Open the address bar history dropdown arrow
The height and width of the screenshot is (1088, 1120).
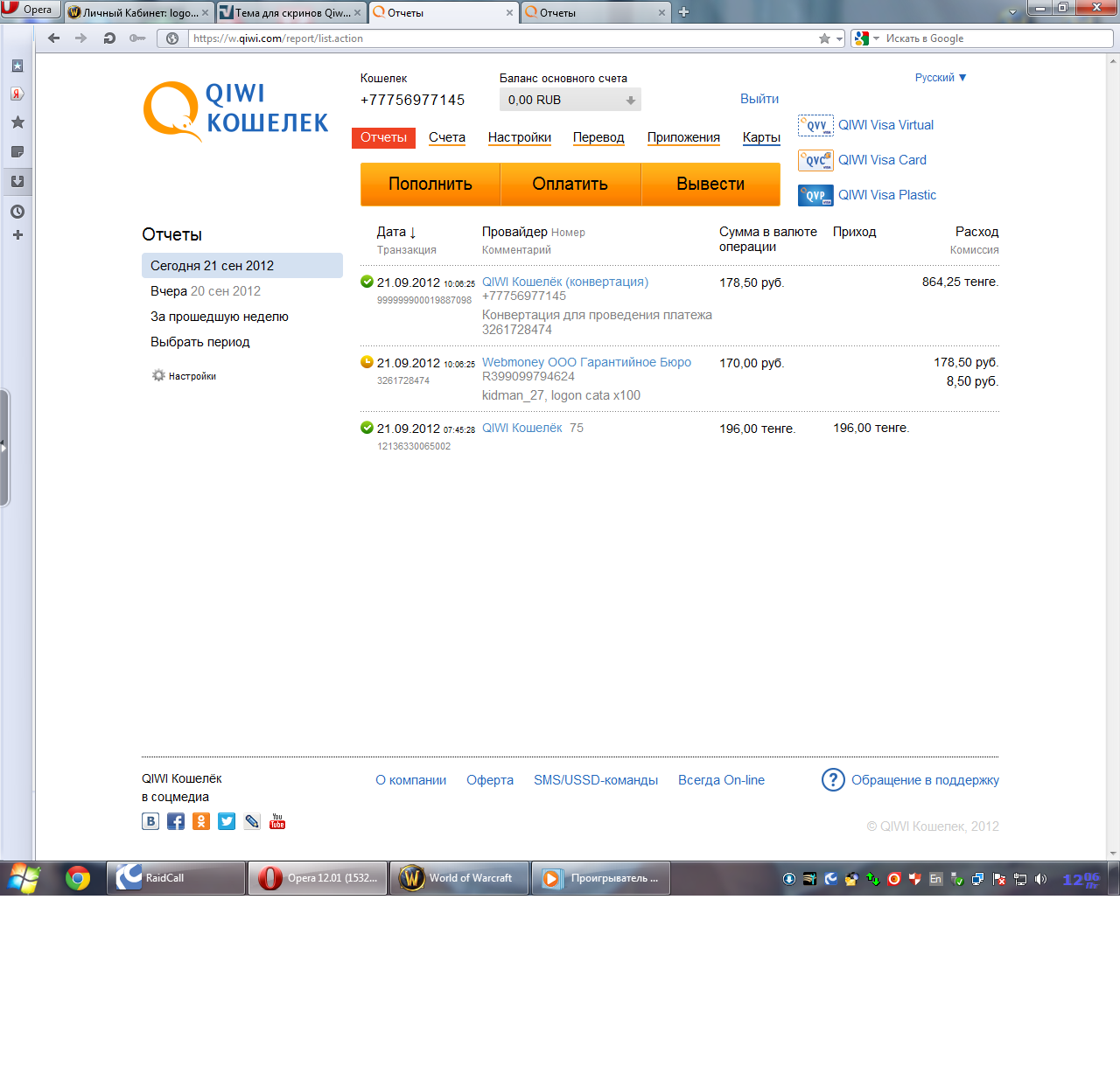pos(840,38)
